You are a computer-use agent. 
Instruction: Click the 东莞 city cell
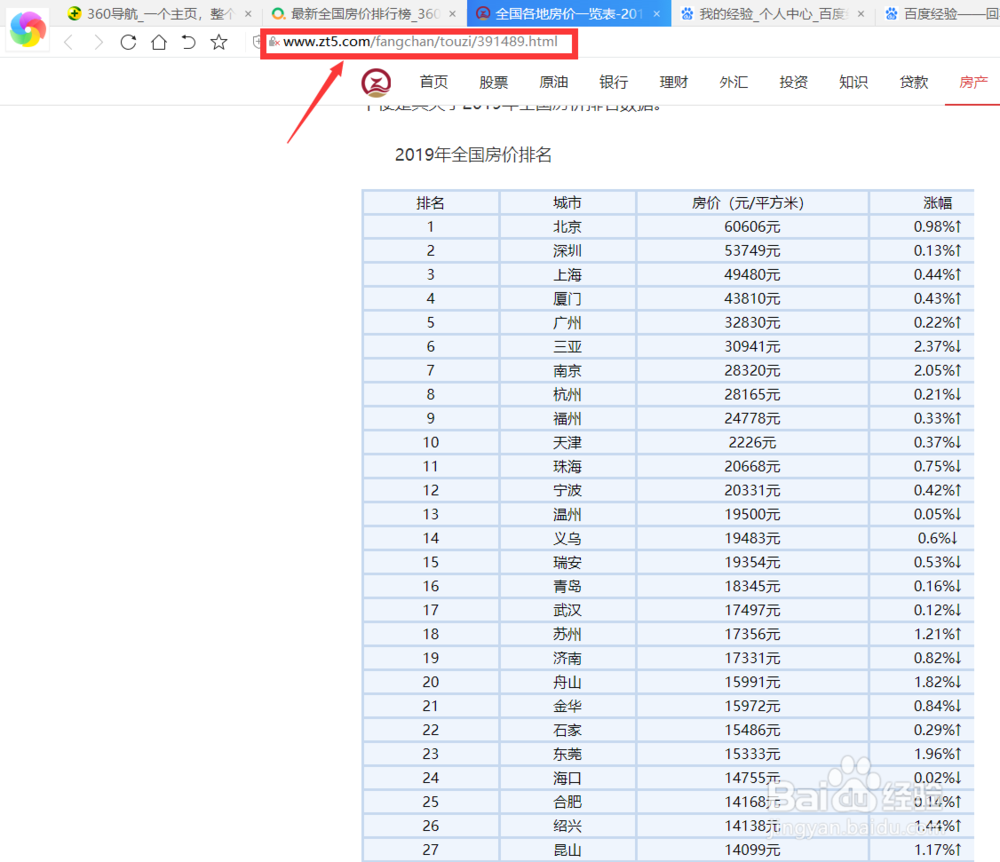coord(567,754)
